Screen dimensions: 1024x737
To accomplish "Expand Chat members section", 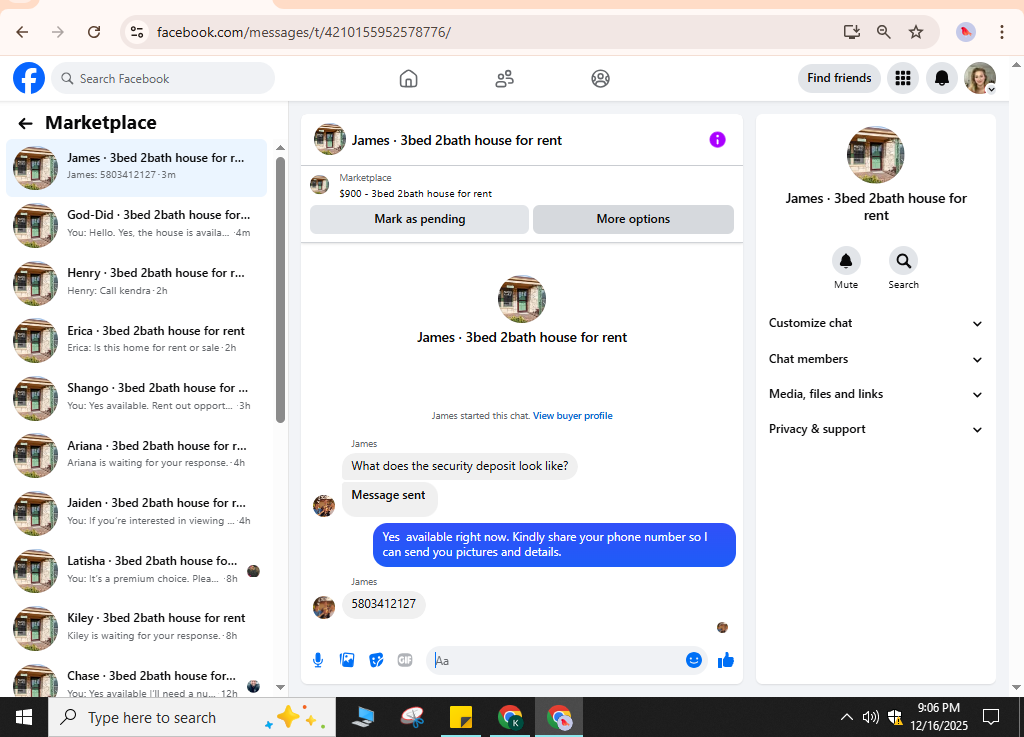I will pos(875,359).
